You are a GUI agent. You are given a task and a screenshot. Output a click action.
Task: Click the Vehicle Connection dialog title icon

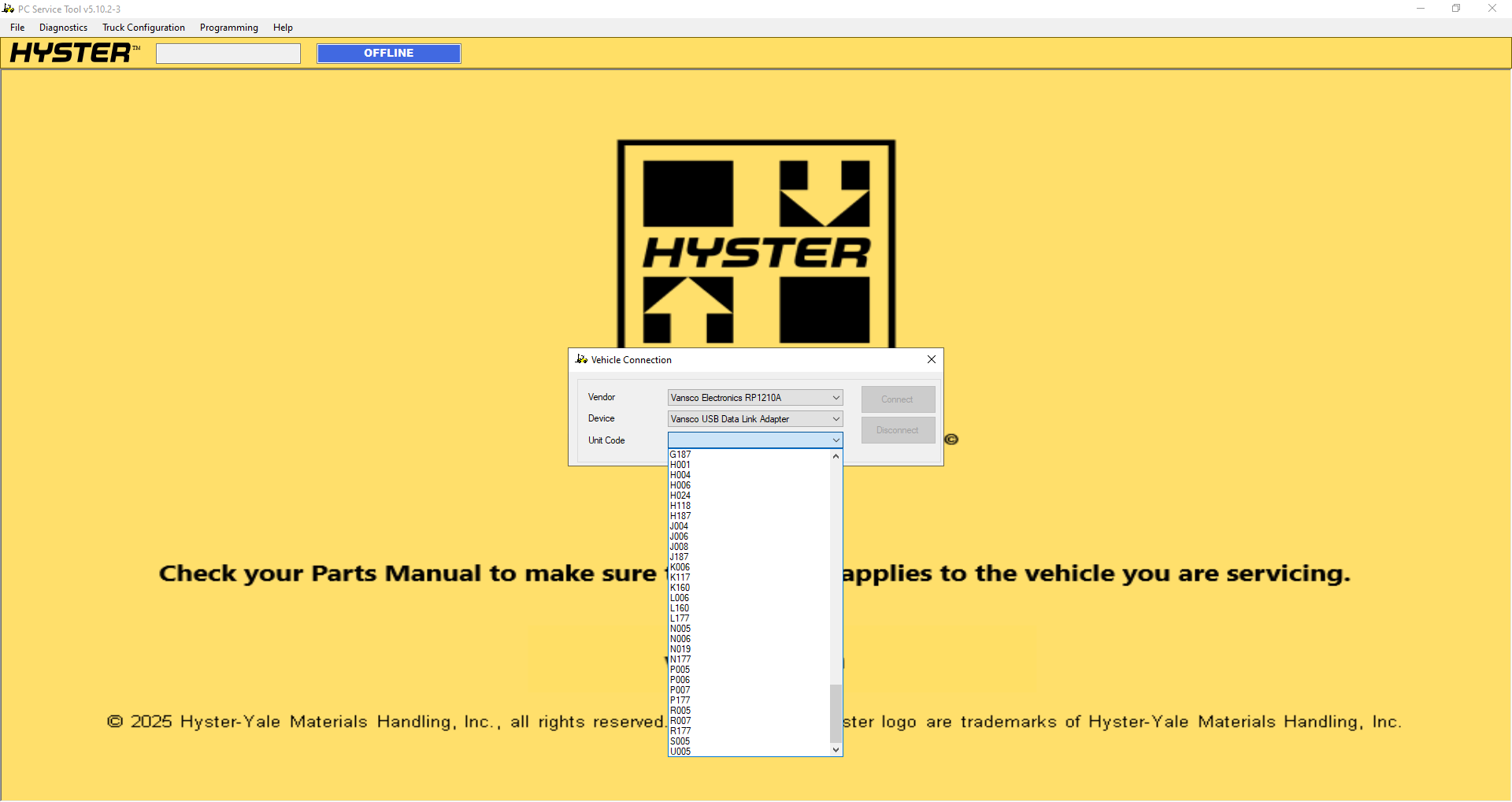tap(581, 359)
